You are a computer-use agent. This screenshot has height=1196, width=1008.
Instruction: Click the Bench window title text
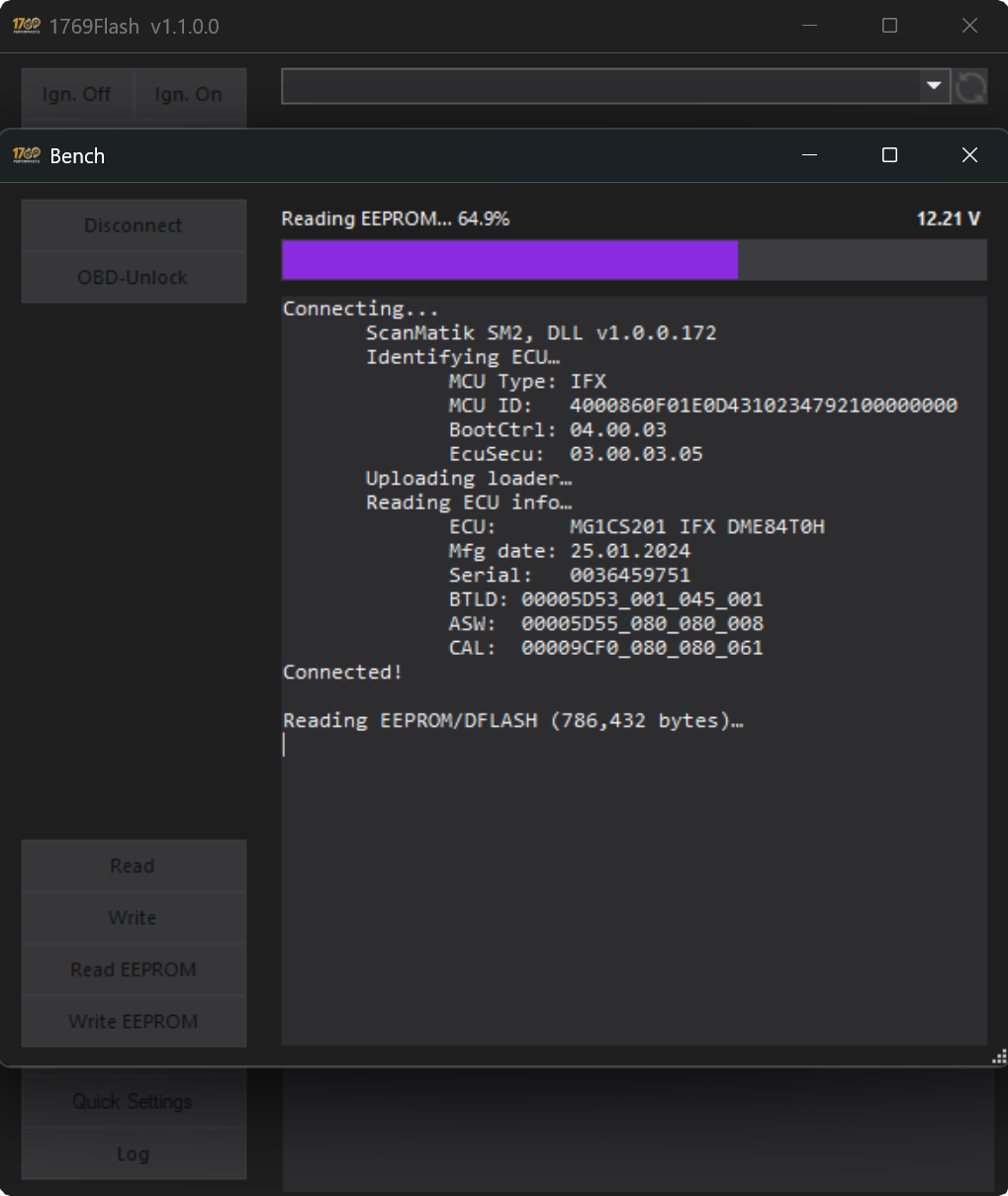click(x=77, y=155)
